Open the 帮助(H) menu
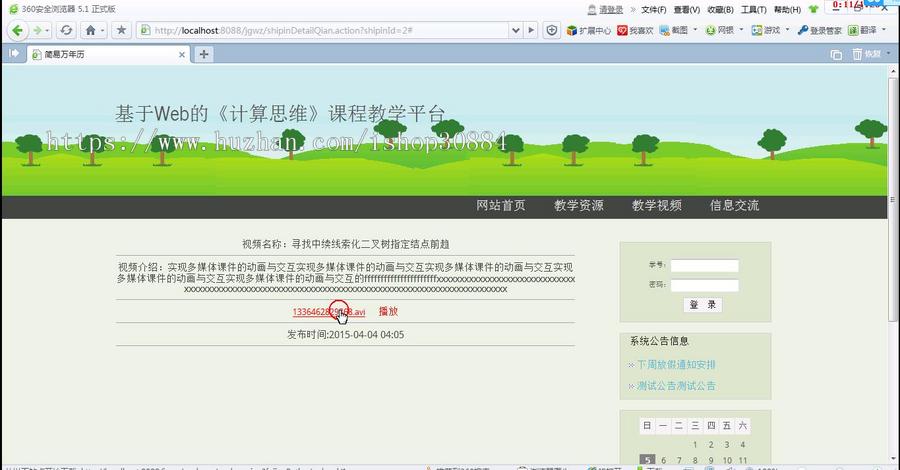900x470 pixels. (787, 10)
